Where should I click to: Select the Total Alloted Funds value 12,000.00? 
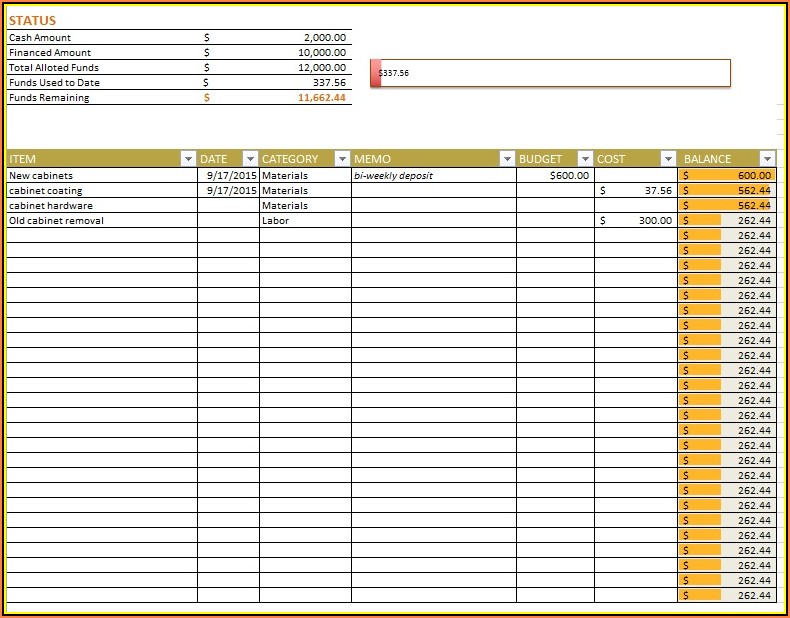tap(322, 67)
